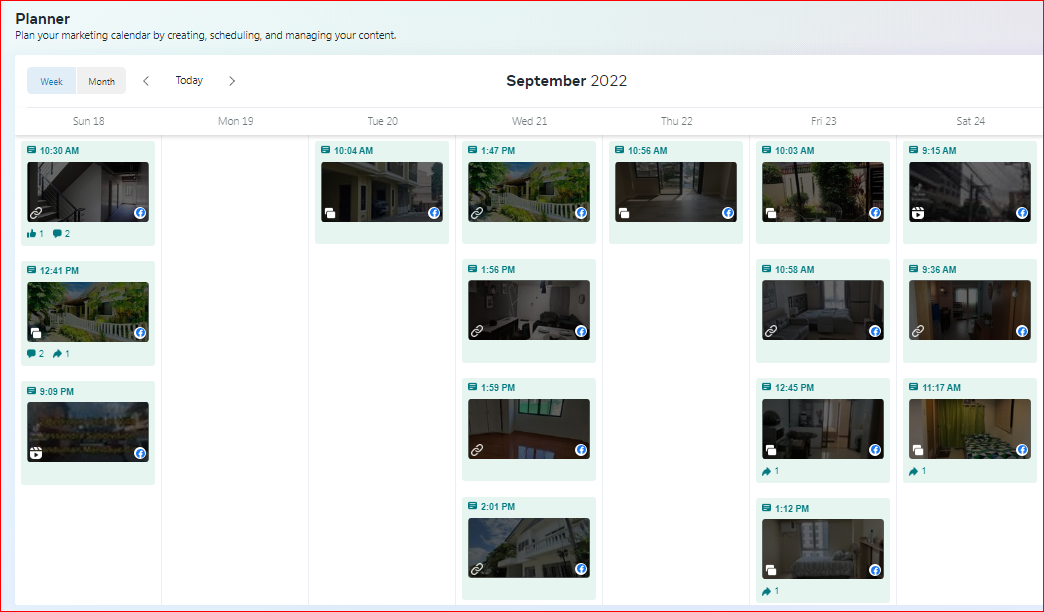The height and width of the screenshot is (612, 1044).
Task: Click link icon on Wed 1:47 PM post
Action: click(x=477, y=213)
